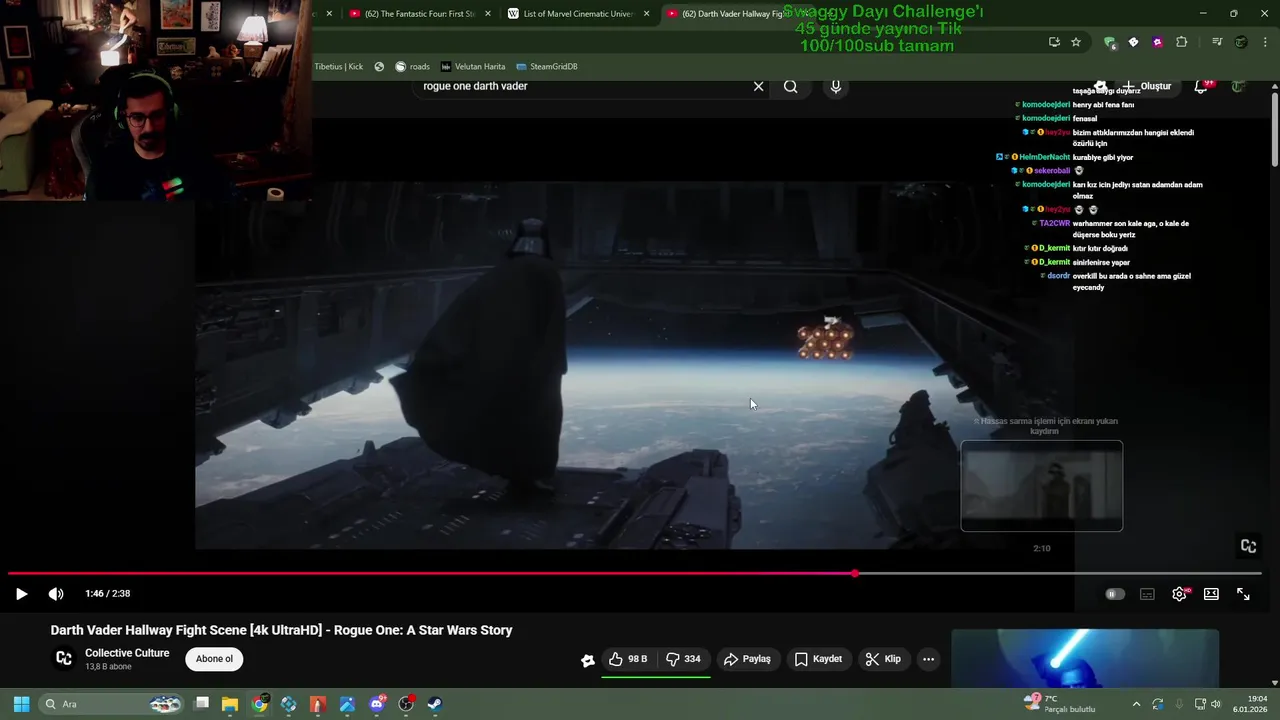This screenshot has width=1280, height=720.
Task: Mute the video volume speaker icon
Action: [56, 594]
